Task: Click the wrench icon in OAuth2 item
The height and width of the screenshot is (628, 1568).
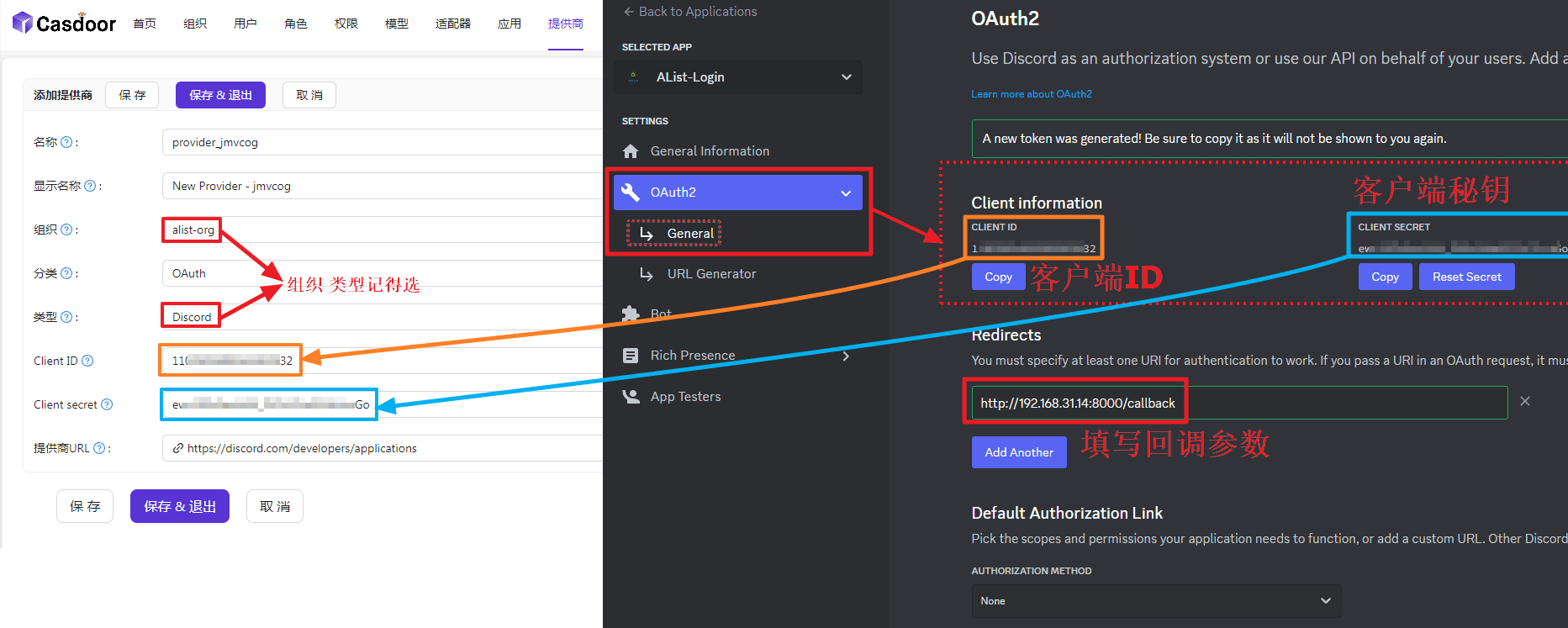Action: pyautogui.click(x=631, y=193)
